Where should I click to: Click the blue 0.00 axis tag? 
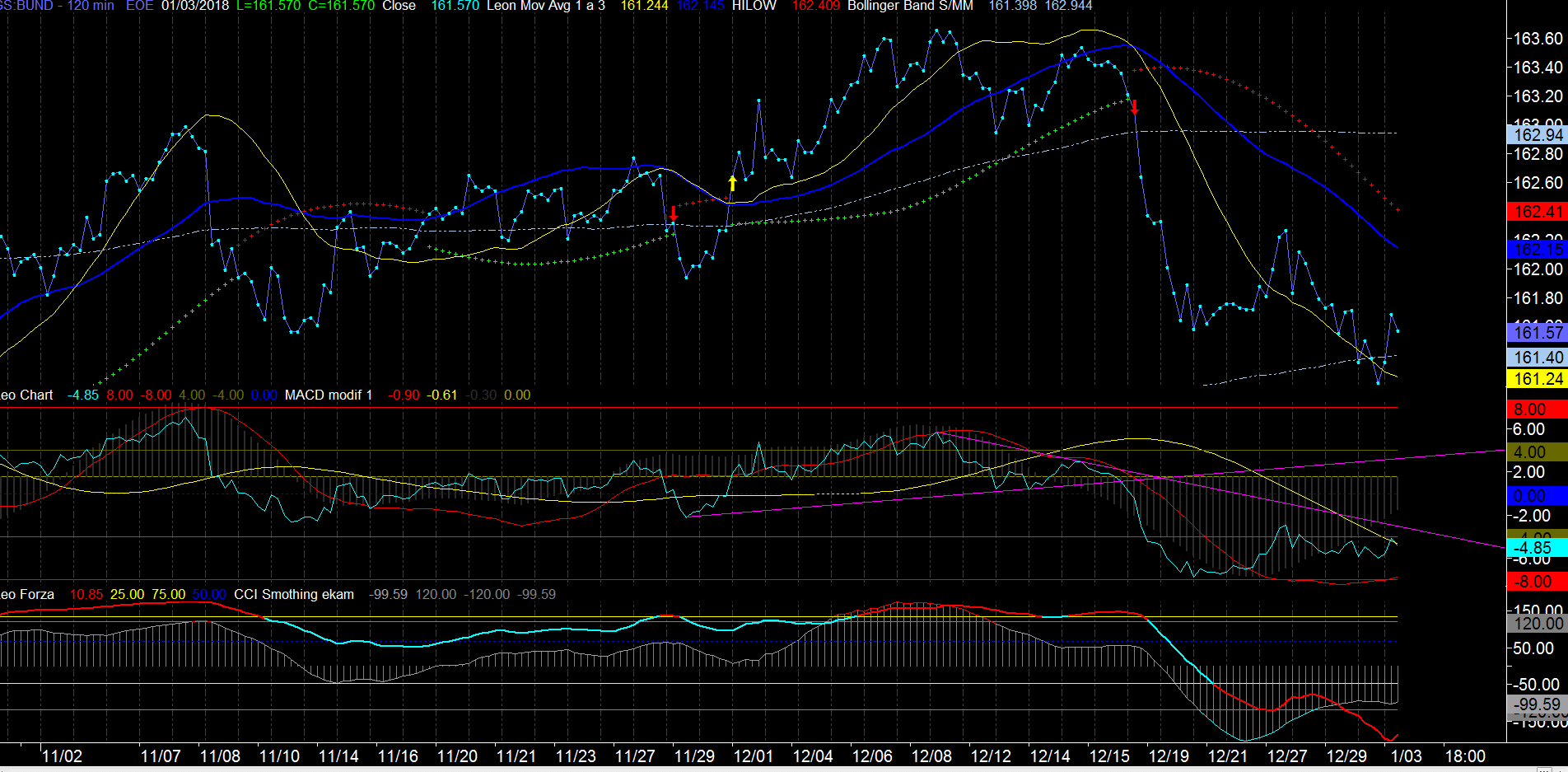pyautogui.click(x=1538, y=496)
